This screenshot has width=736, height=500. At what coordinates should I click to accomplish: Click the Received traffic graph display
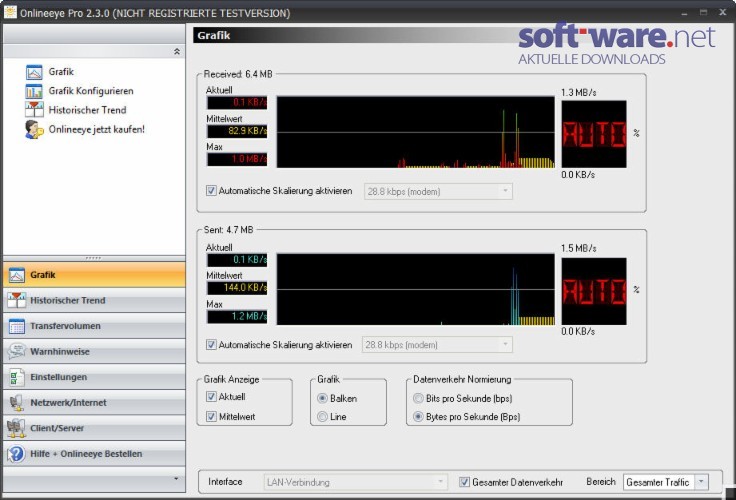coord(415,132)
